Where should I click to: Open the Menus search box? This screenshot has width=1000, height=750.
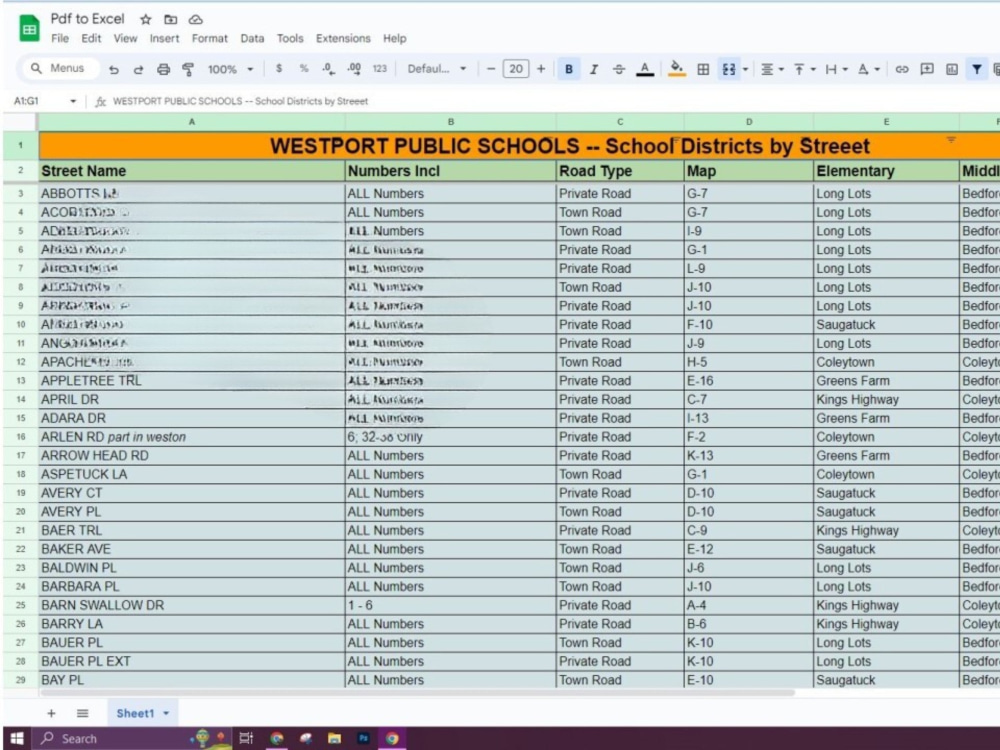[x=59, y=68]
